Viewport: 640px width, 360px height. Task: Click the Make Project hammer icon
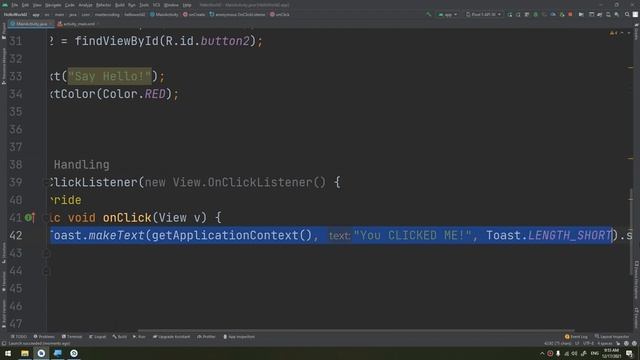[428, 14]
